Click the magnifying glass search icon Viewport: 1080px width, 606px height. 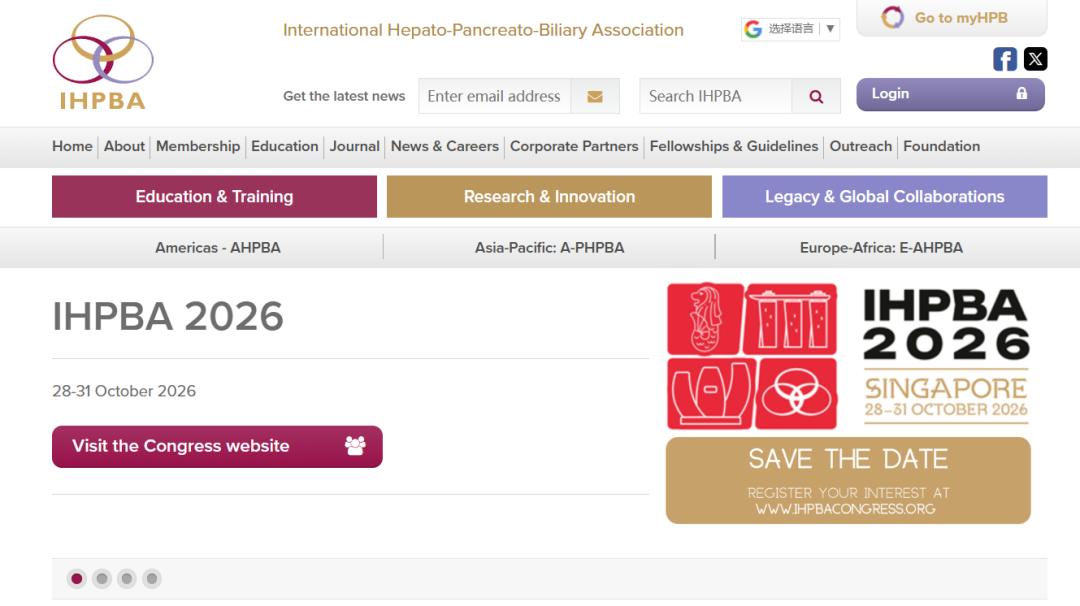point(816,97)
